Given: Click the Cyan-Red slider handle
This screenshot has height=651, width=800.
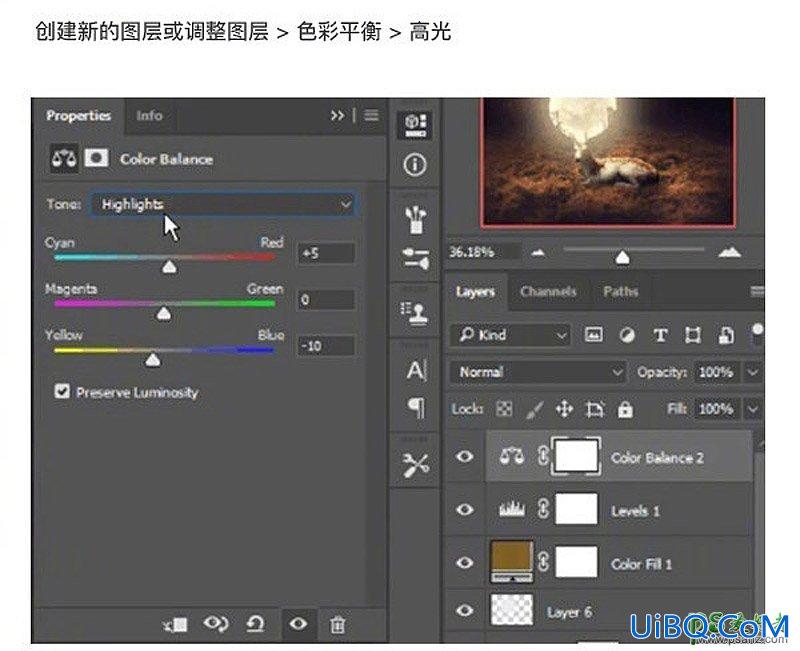Looking at the screenshot, I should (x=169, y=266).
